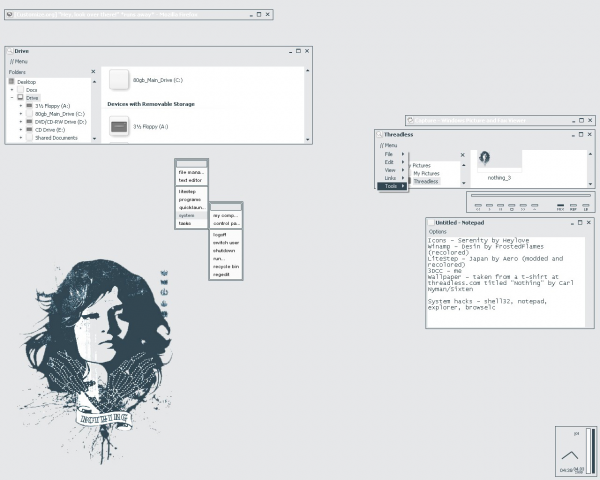Choose shutdown in the system submenu
The width and height of the screenshot is (600, 480).
point(226,251)
